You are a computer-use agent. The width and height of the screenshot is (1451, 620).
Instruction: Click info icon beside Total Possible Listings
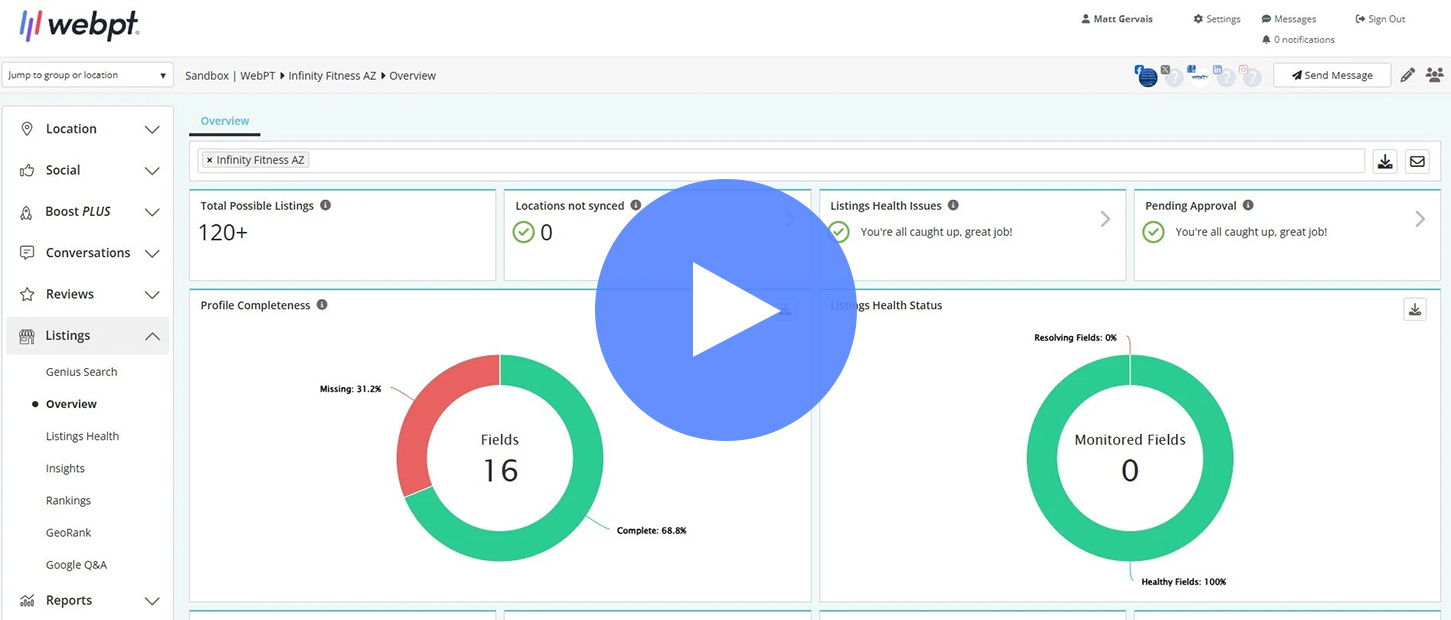(x=325, y=205)
